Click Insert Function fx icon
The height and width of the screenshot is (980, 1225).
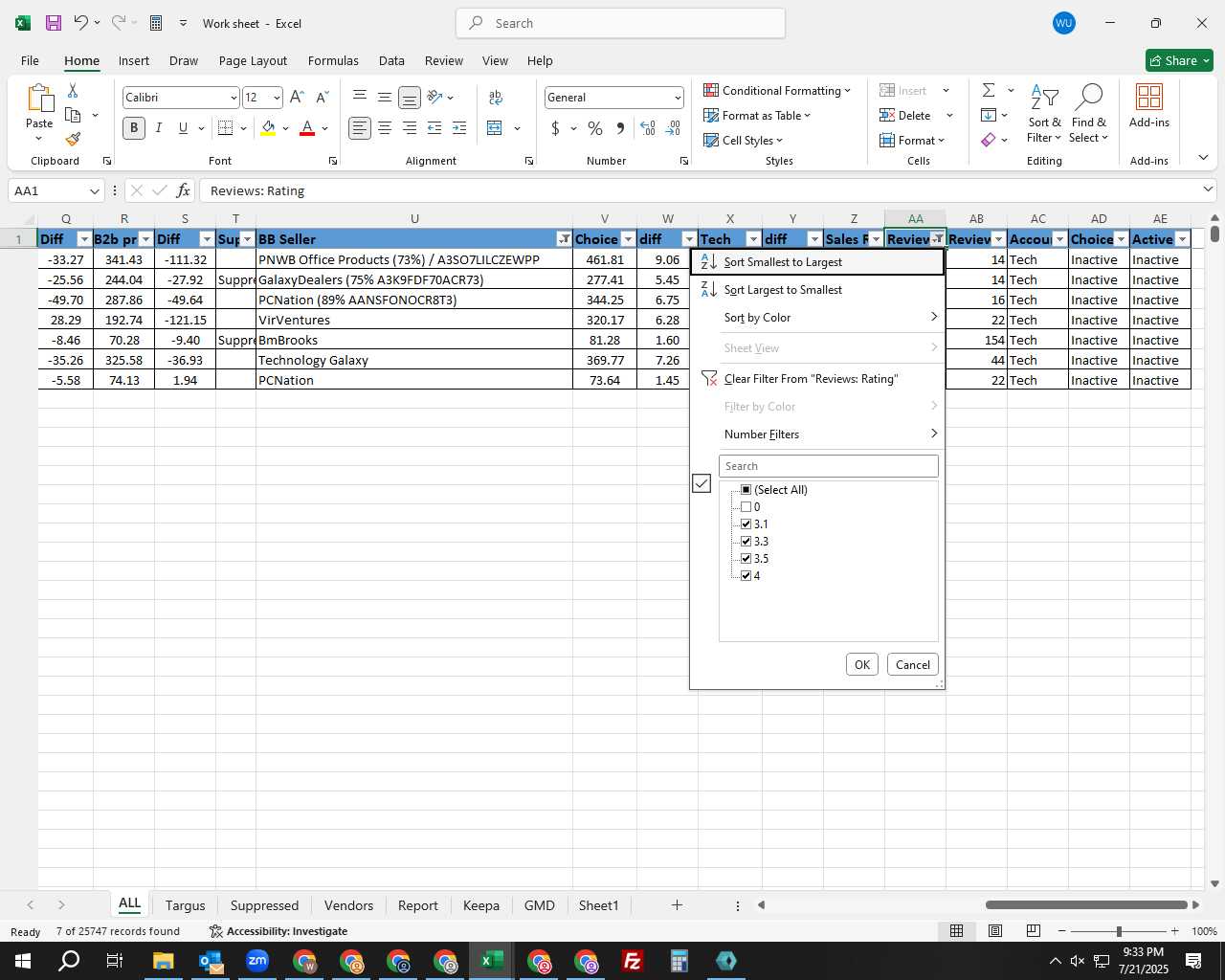click(x=183, y=190)
